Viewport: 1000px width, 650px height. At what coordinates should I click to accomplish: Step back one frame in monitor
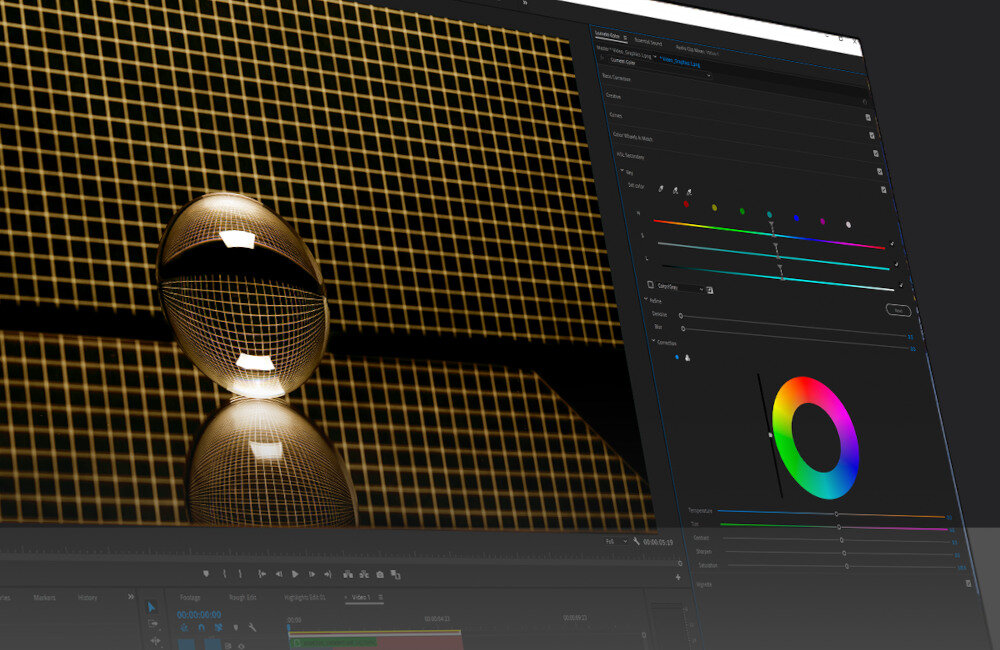(279, 574)
